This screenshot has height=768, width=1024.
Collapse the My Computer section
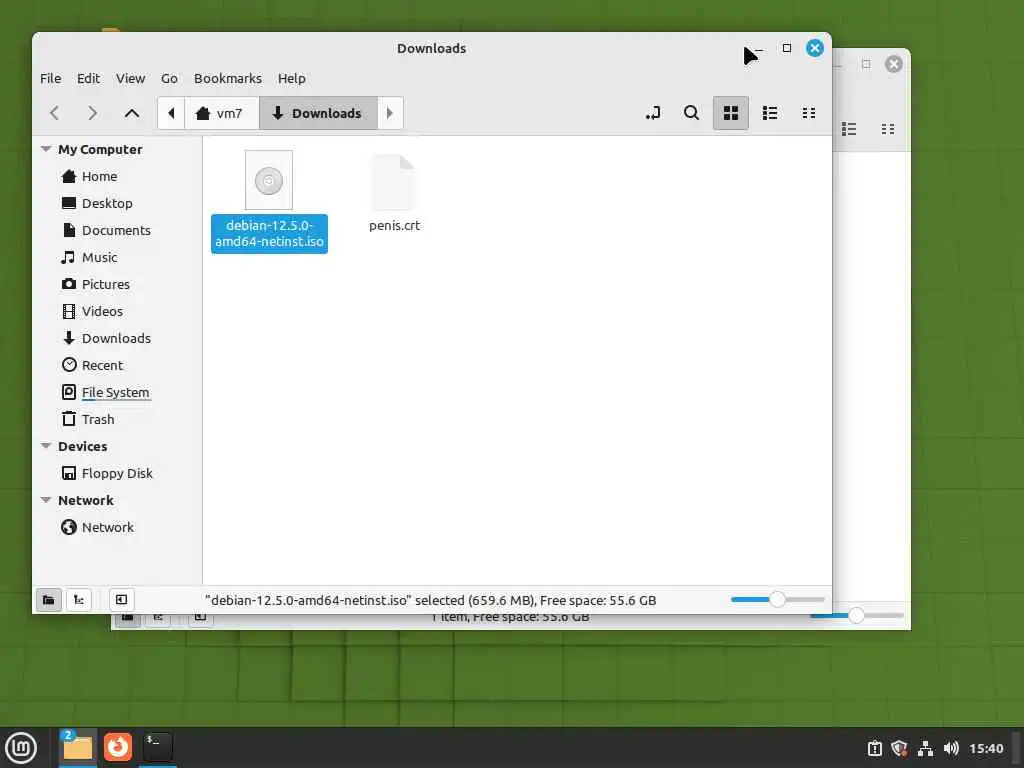point(46,149)
